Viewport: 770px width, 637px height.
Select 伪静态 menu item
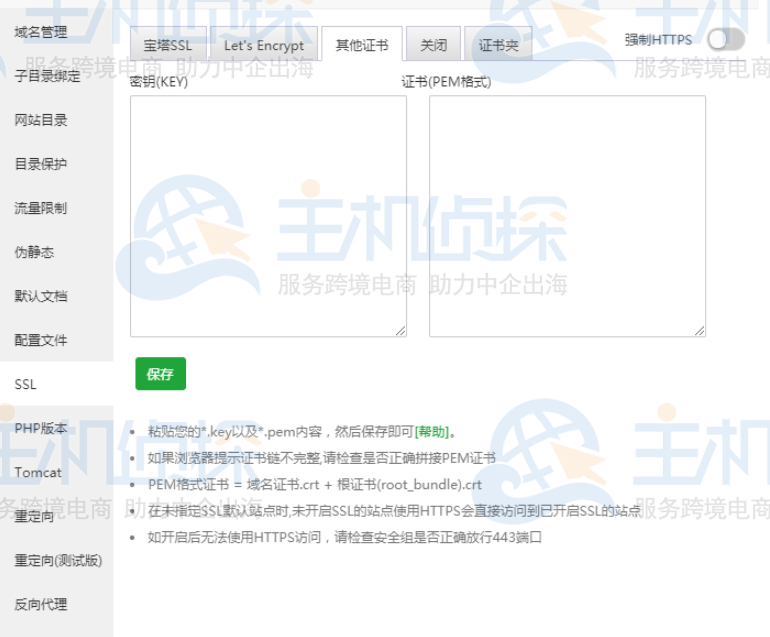pyautogui.click(x=35, y=252)
